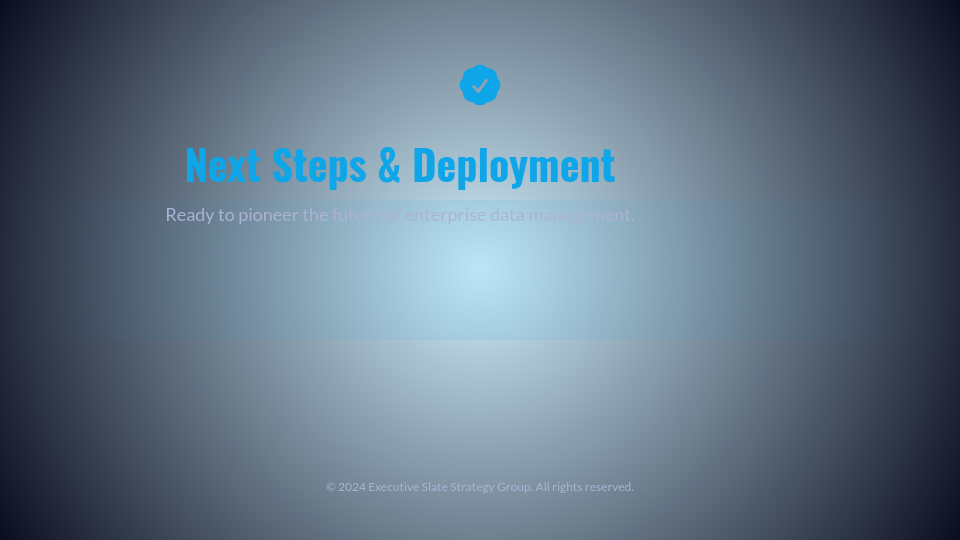Click the bright glow center of the blue band
960x540 pixels.
pos(480,271)
